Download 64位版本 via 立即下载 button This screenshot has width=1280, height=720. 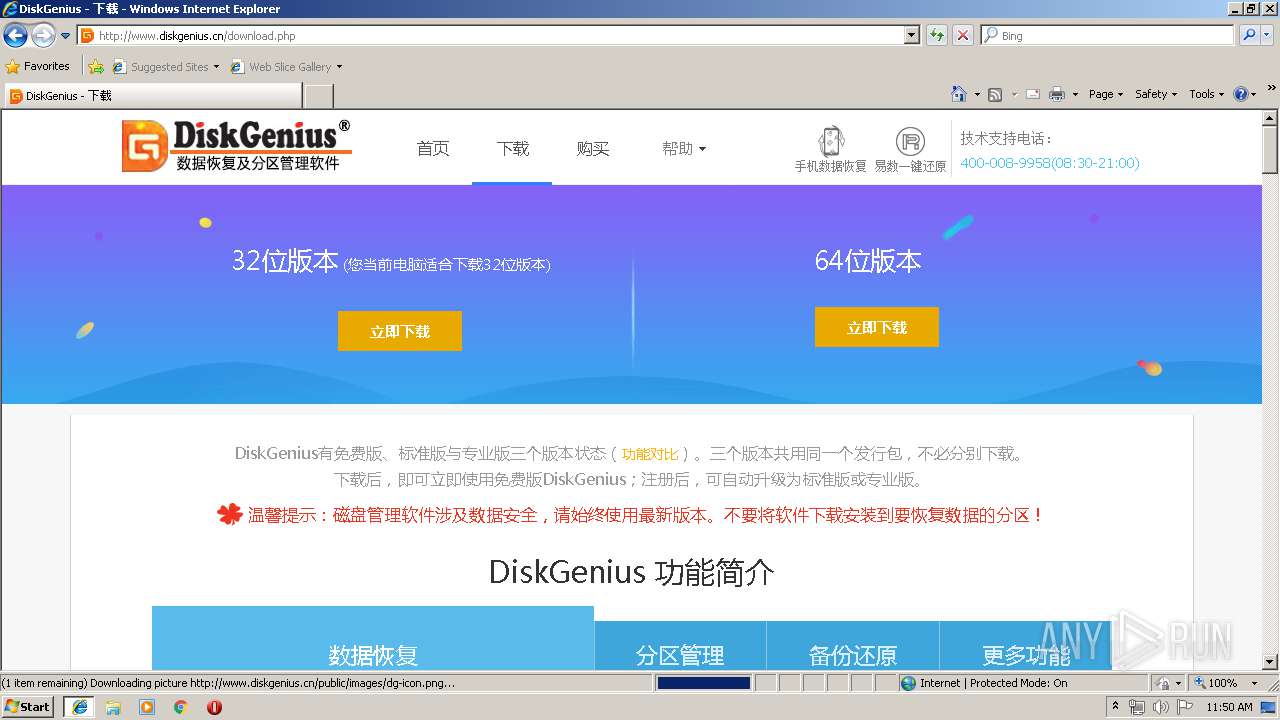click(x=877, y=327)
